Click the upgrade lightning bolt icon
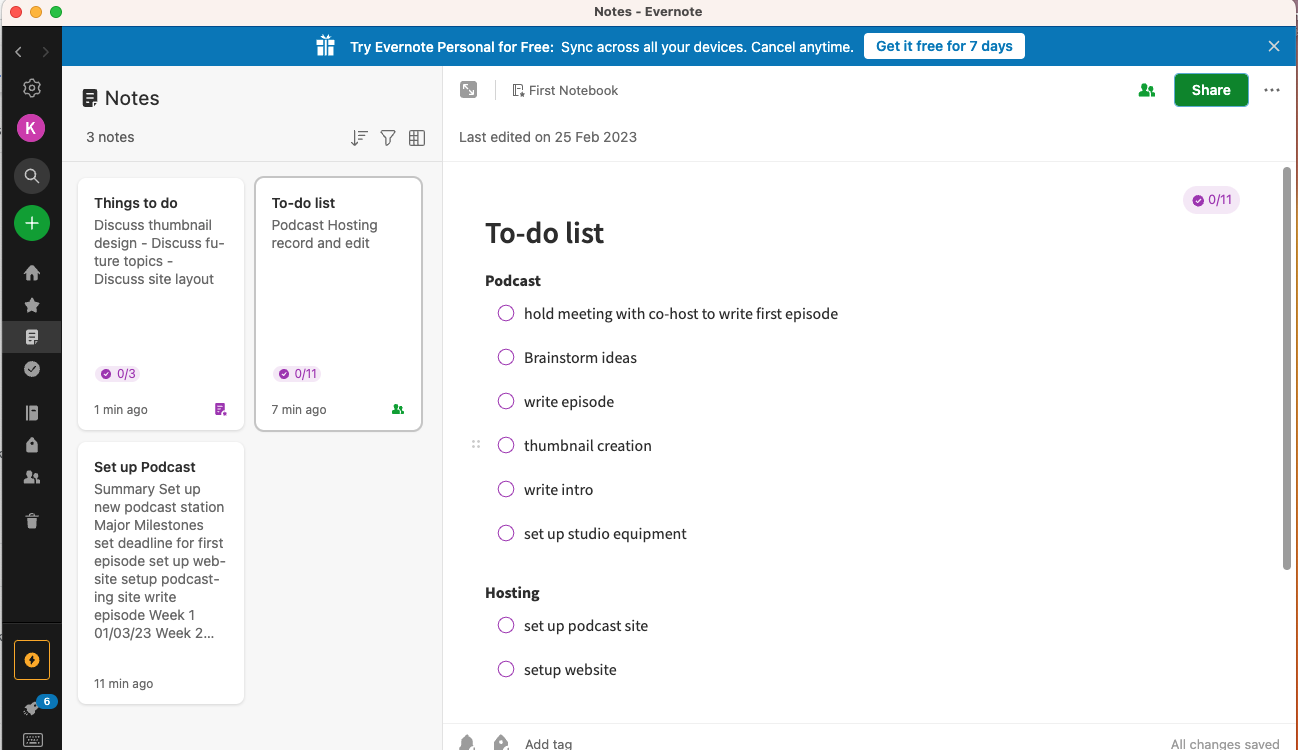This screenshot has width=1298, height=750. [32, 660]
